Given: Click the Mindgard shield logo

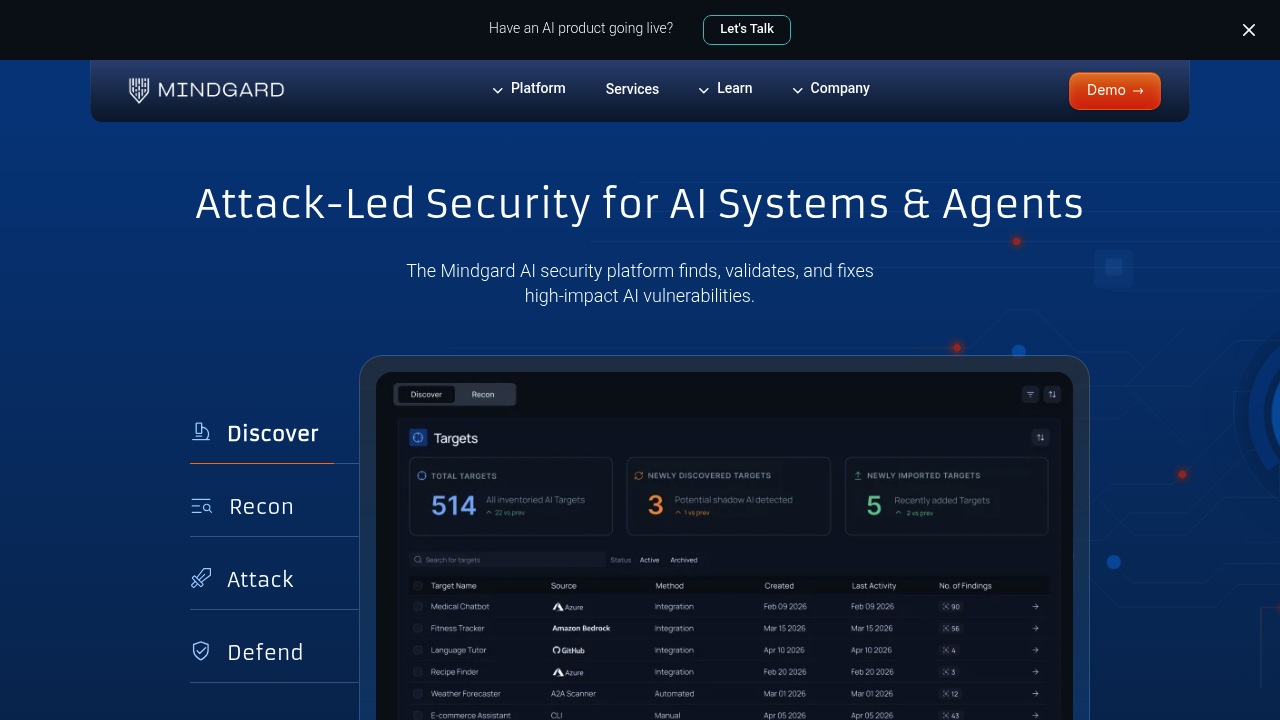Looking at the screenshot, I should 139,90.
